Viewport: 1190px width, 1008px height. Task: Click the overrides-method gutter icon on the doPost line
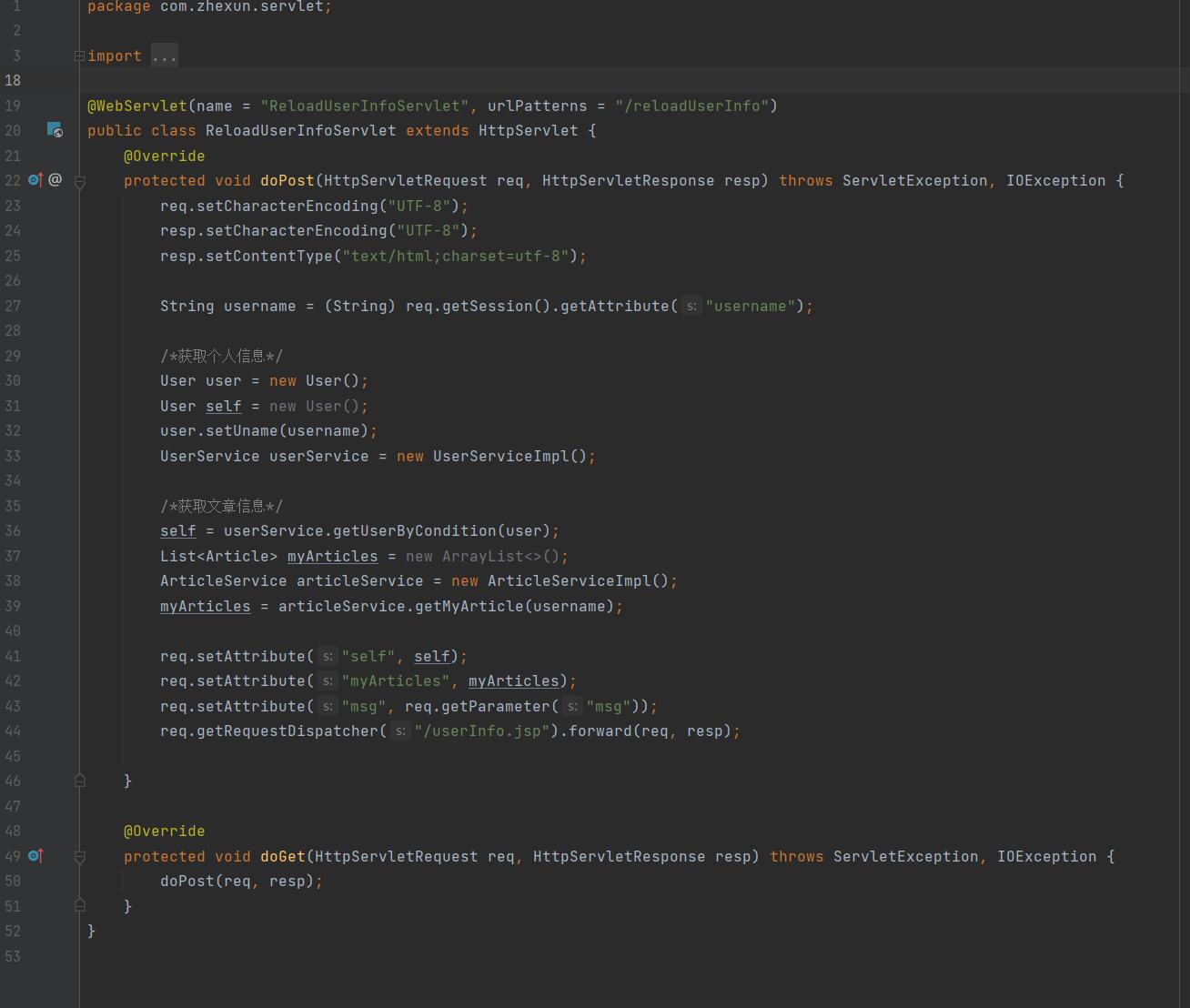[35, 180]
